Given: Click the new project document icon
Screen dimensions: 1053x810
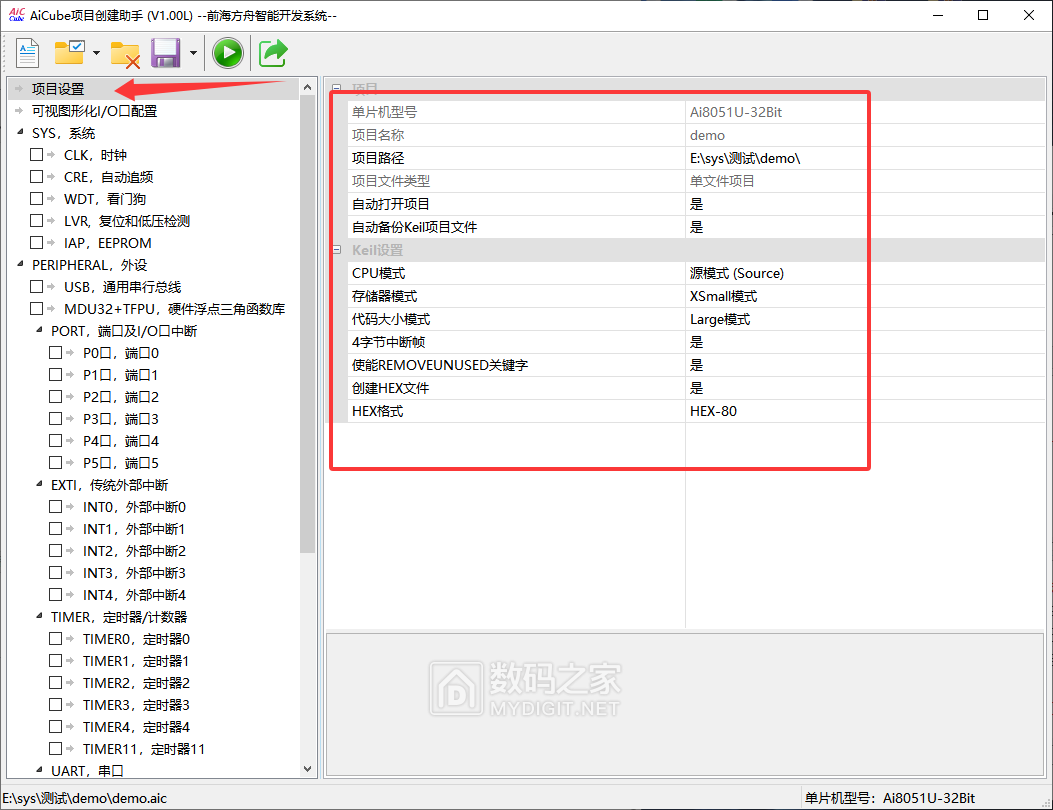Looking at the screenshot, I should pyautogui.click(x=26, y=52).
